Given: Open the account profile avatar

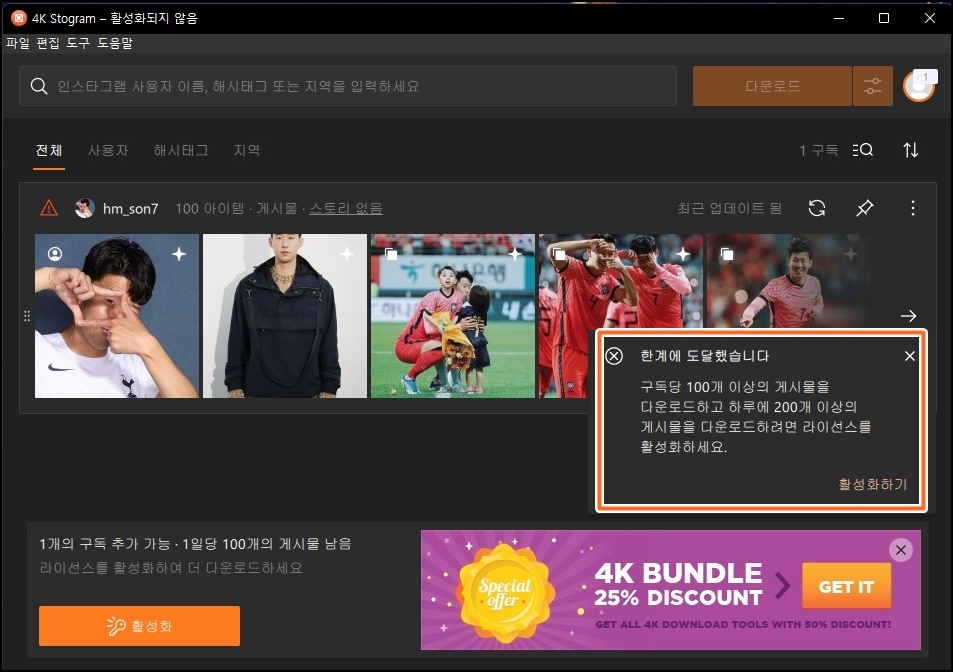Looking at the screenshot, I should pos(918,86).
